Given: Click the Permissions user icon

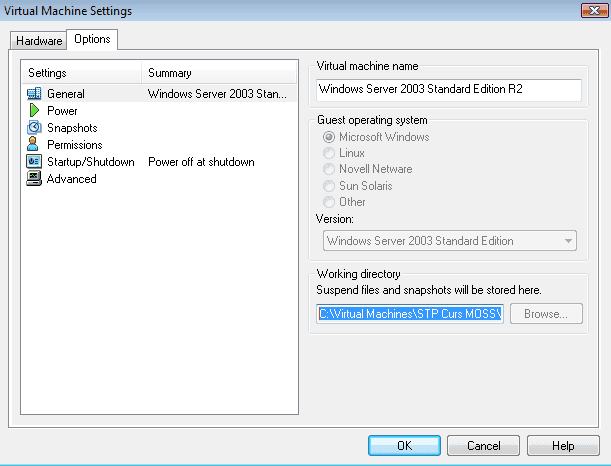Looking at the screenshot, I should 33,144.
